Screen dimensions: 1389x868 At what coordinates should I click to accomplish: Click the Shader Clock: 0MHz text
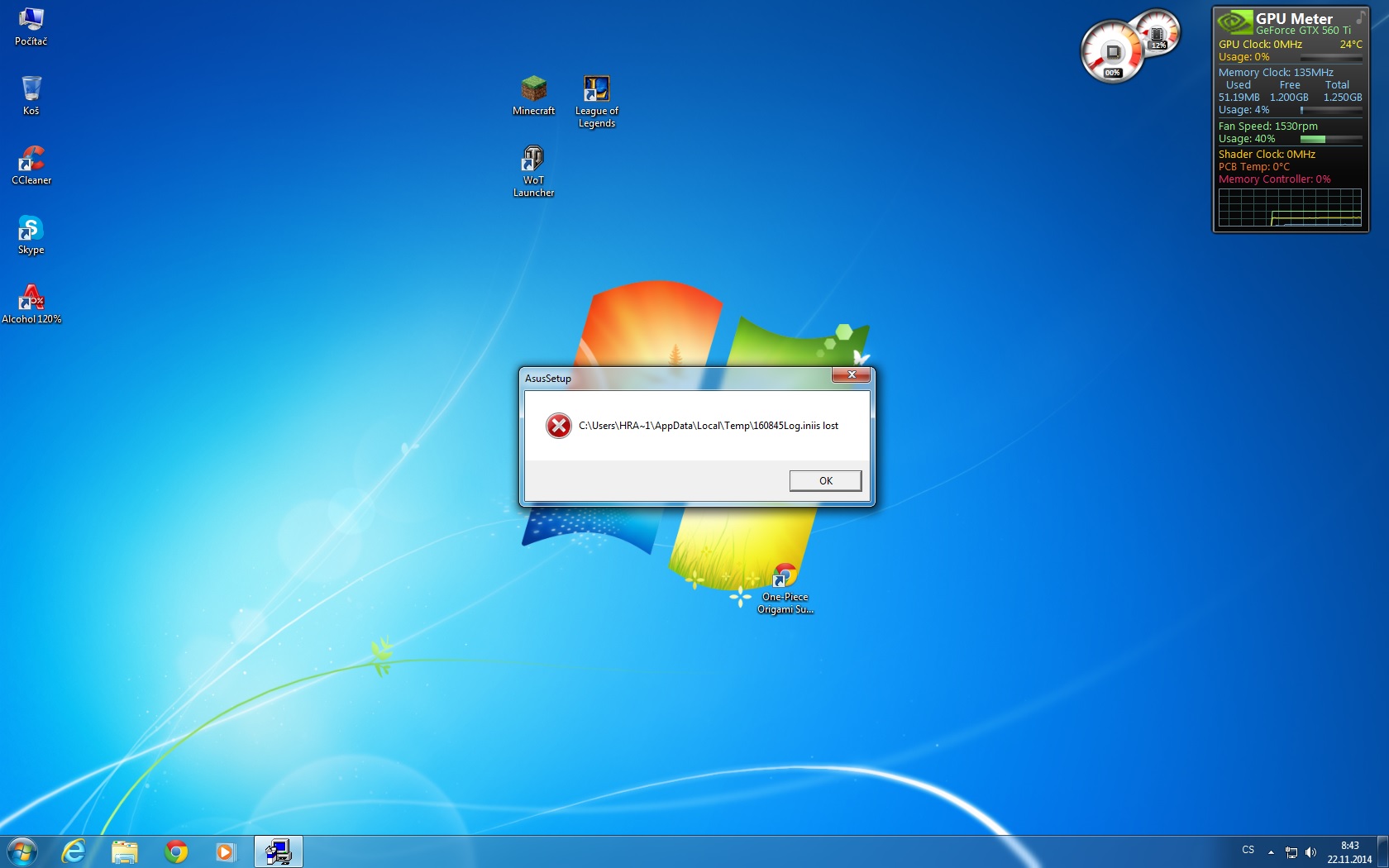coord(1267,155)
